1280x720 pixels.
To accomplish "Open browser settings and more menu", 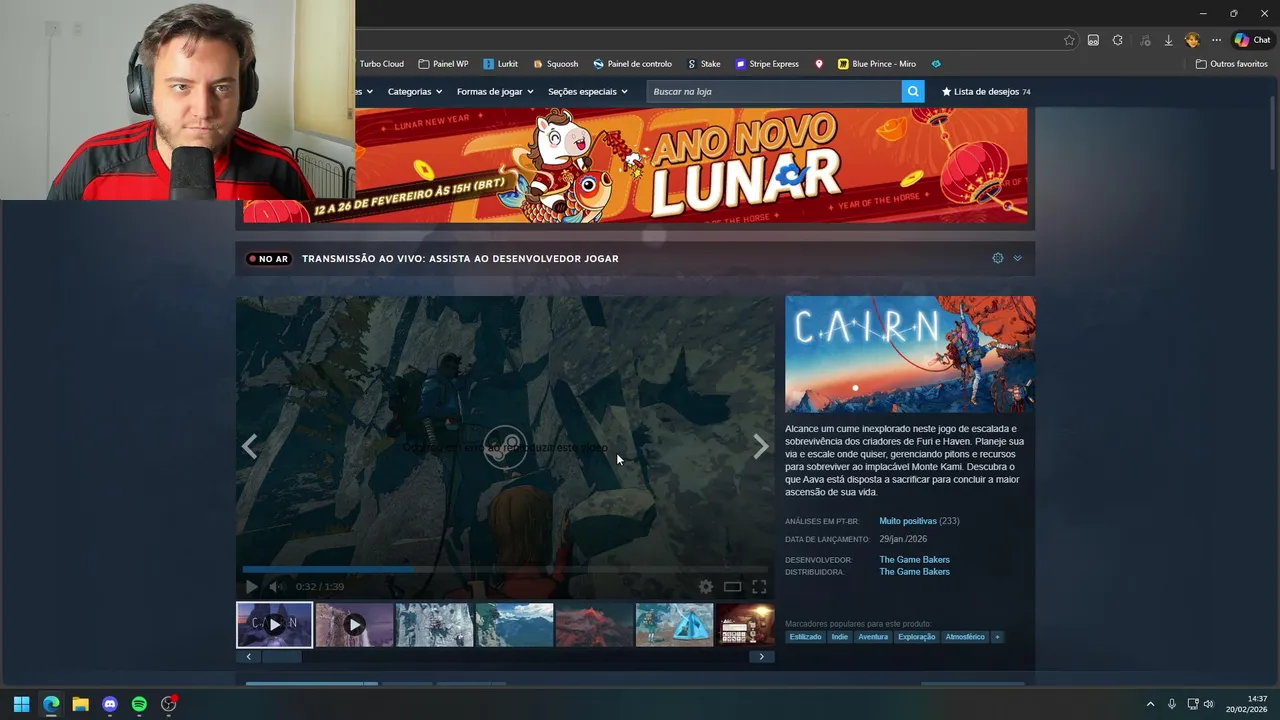I will coord(1216,40).
